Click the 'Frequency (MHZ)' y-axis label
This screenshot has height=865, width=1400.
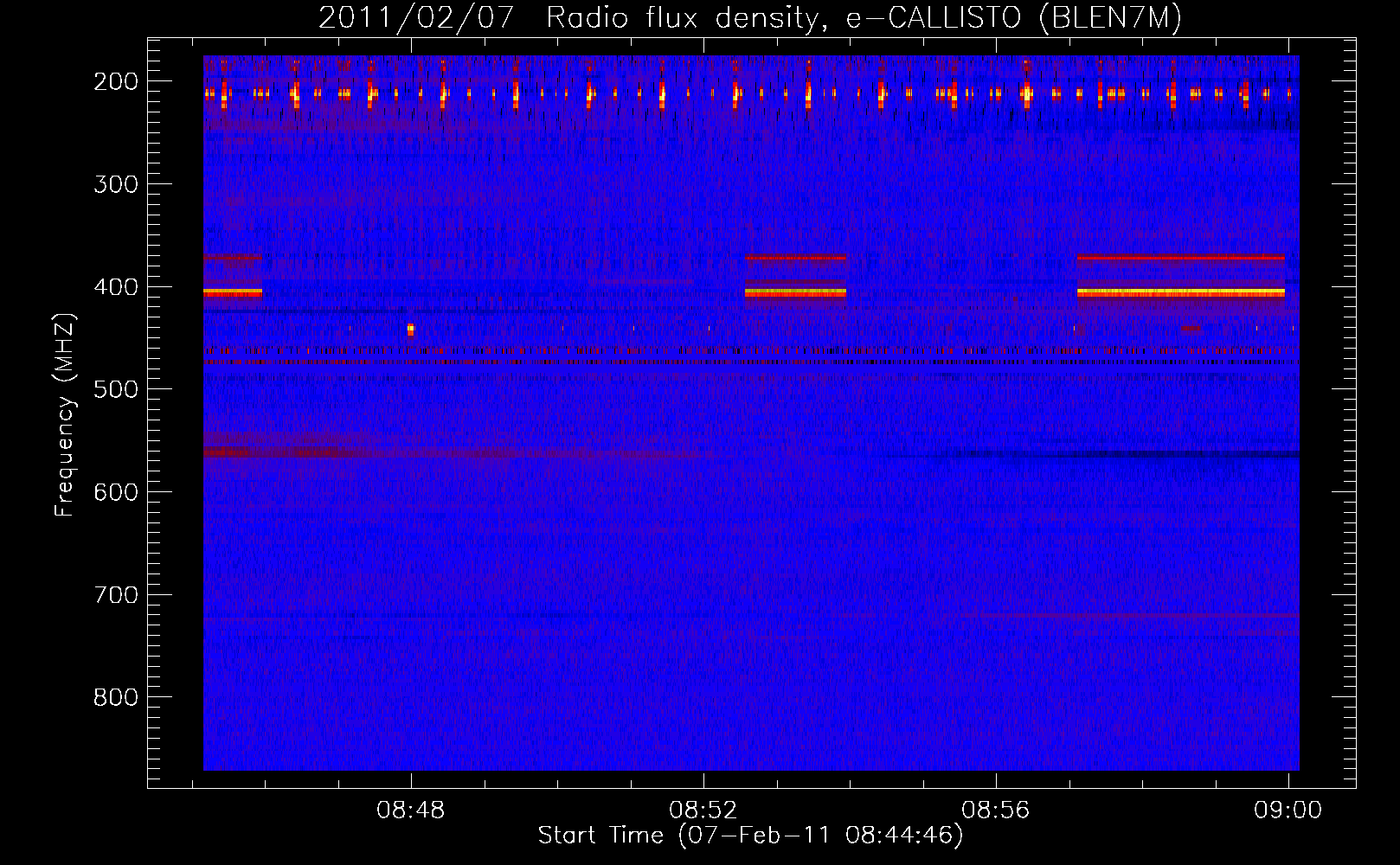click(x=65, y=415)
